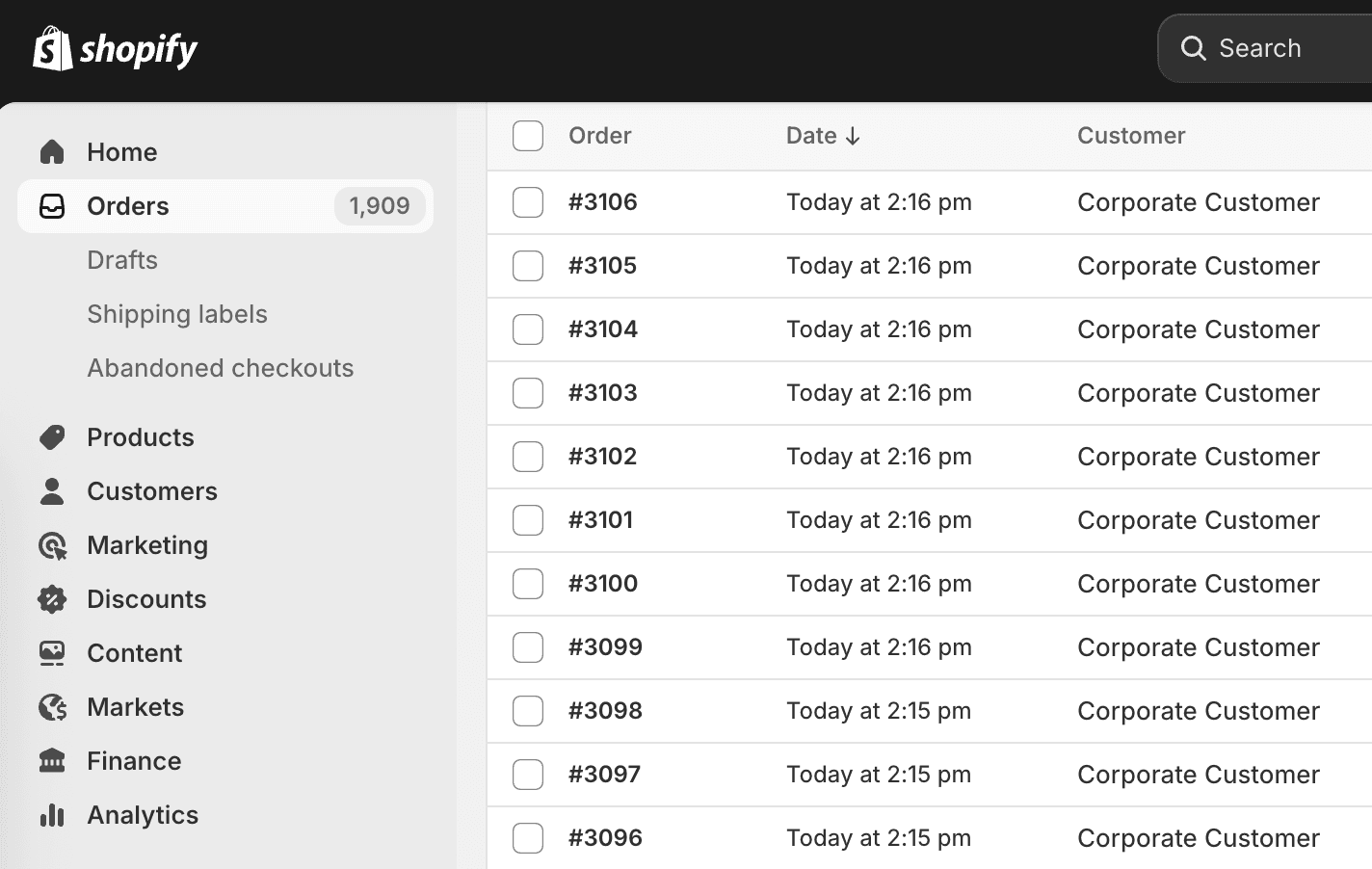Tick the select-all orders checkbox
This screenshot has height=869, width=1372.
(x=528, y=136)
